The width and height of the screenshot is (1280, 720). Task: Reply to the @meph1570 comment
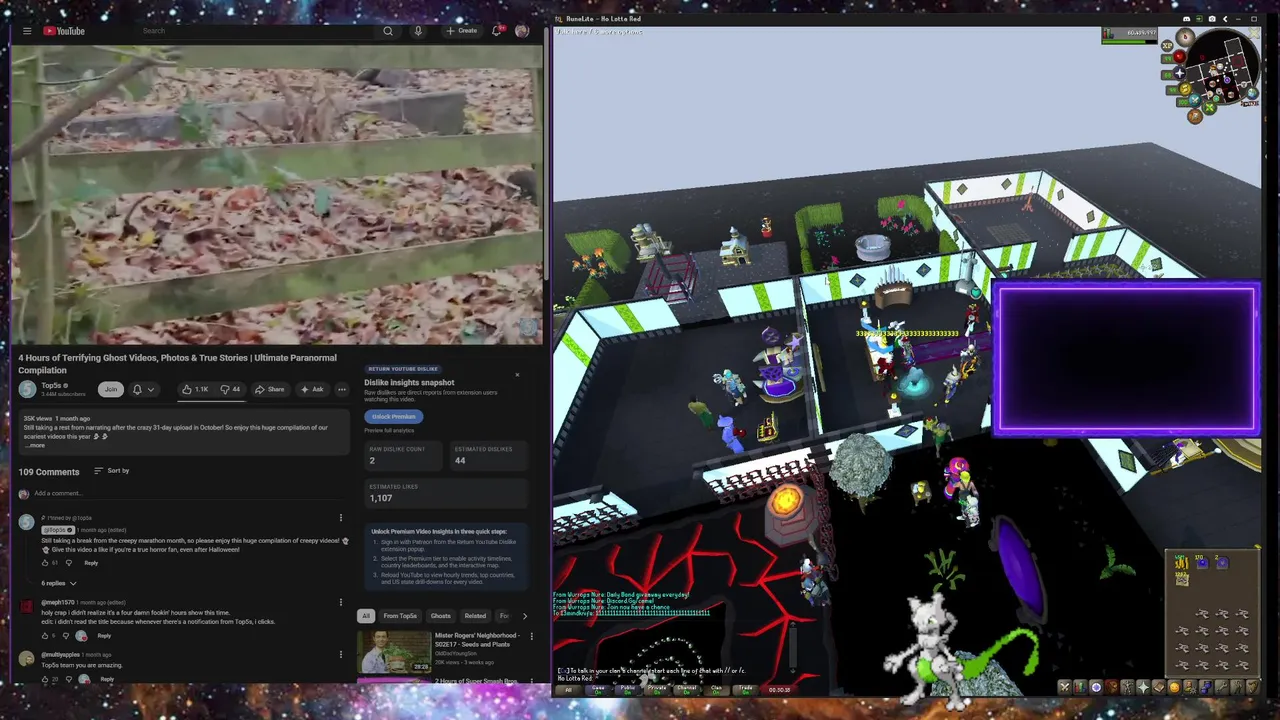coord(104,635)
